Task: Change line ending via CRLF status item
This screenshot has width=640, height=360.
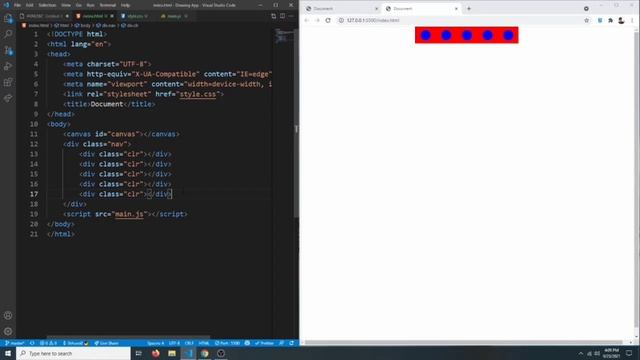Action: coord(189,343)
